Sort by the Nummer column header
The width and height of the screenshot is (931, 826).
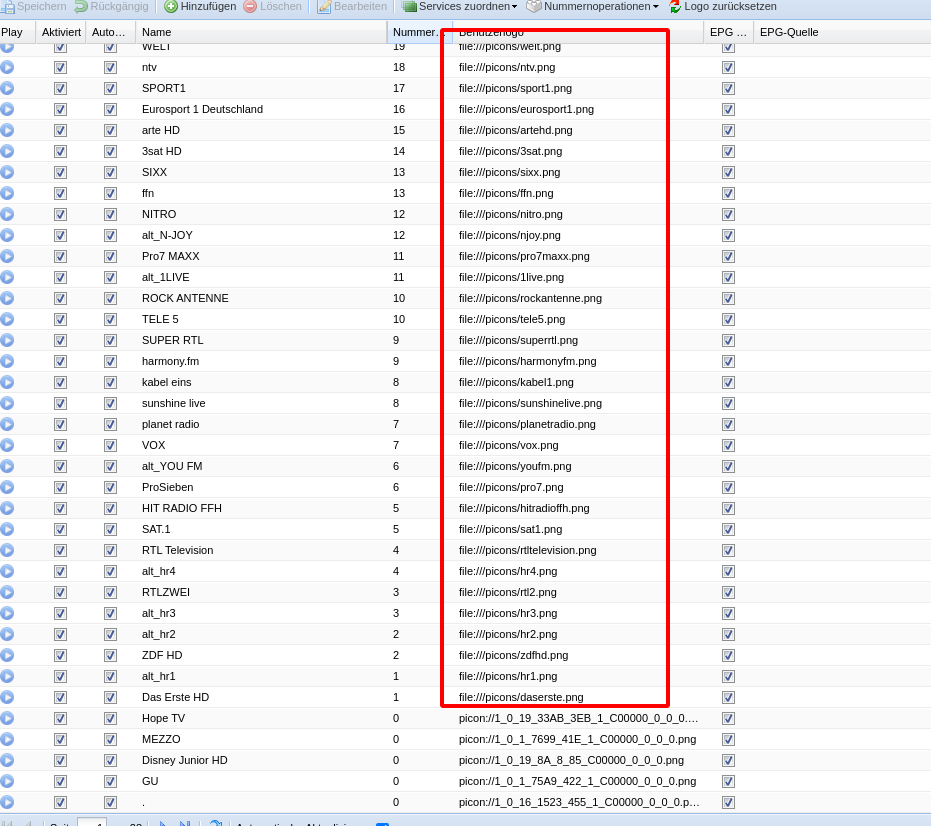coord(419,32)
